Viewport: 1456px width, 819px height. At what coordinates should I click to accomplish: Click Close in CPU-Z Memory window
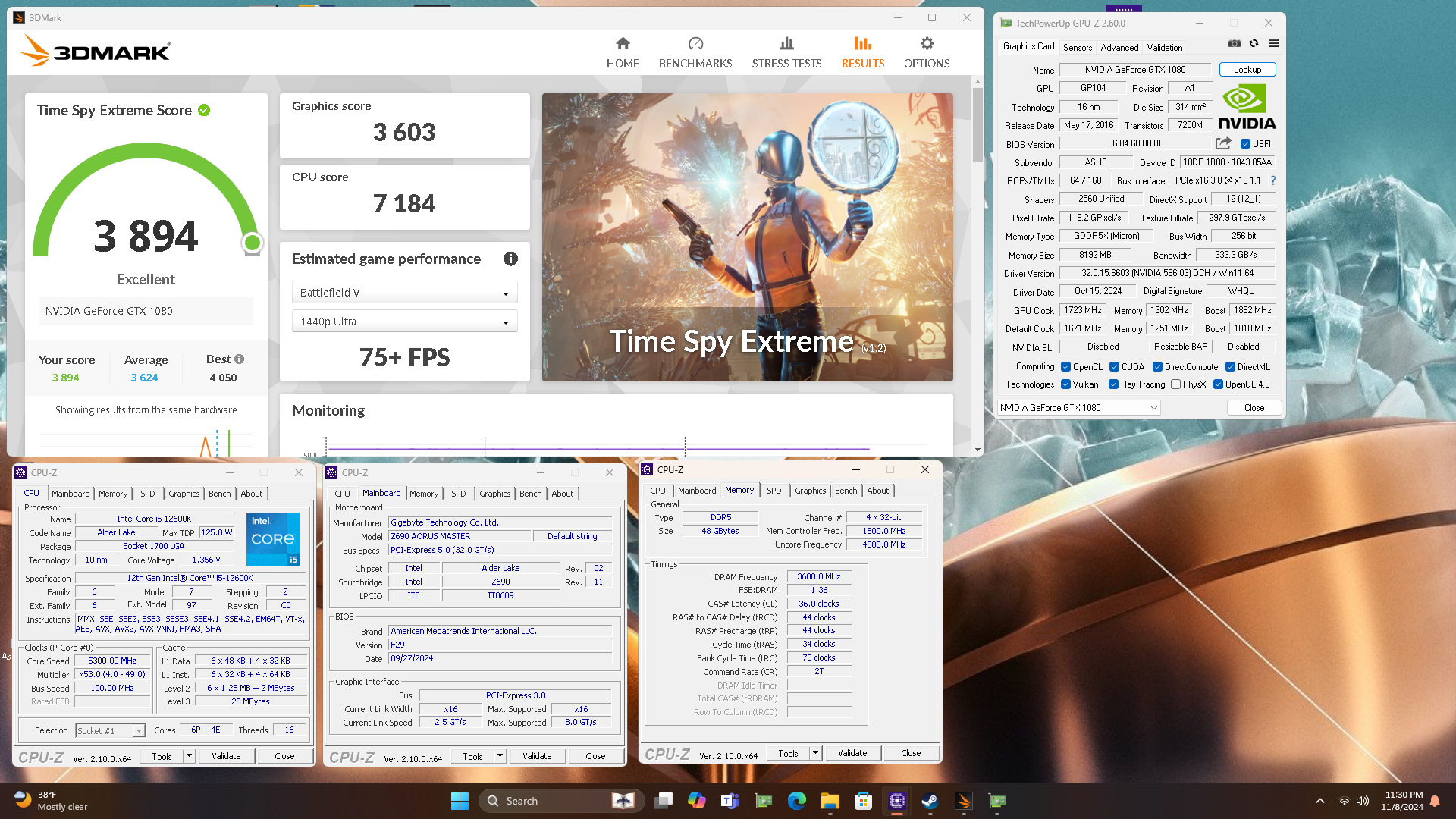(x=911, y=753)
